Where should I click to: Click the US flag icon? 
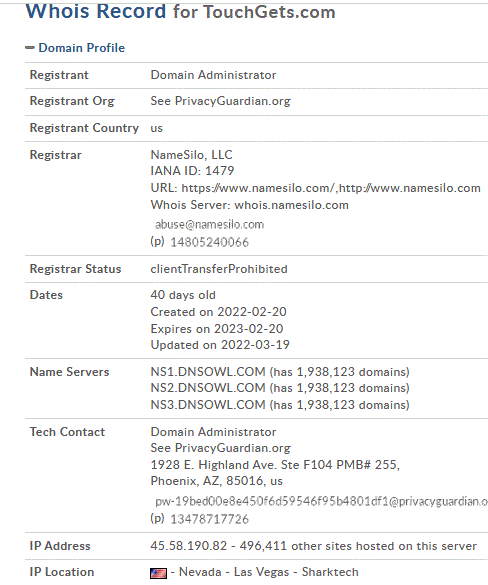pyautogui.click(x=159, y=573)
